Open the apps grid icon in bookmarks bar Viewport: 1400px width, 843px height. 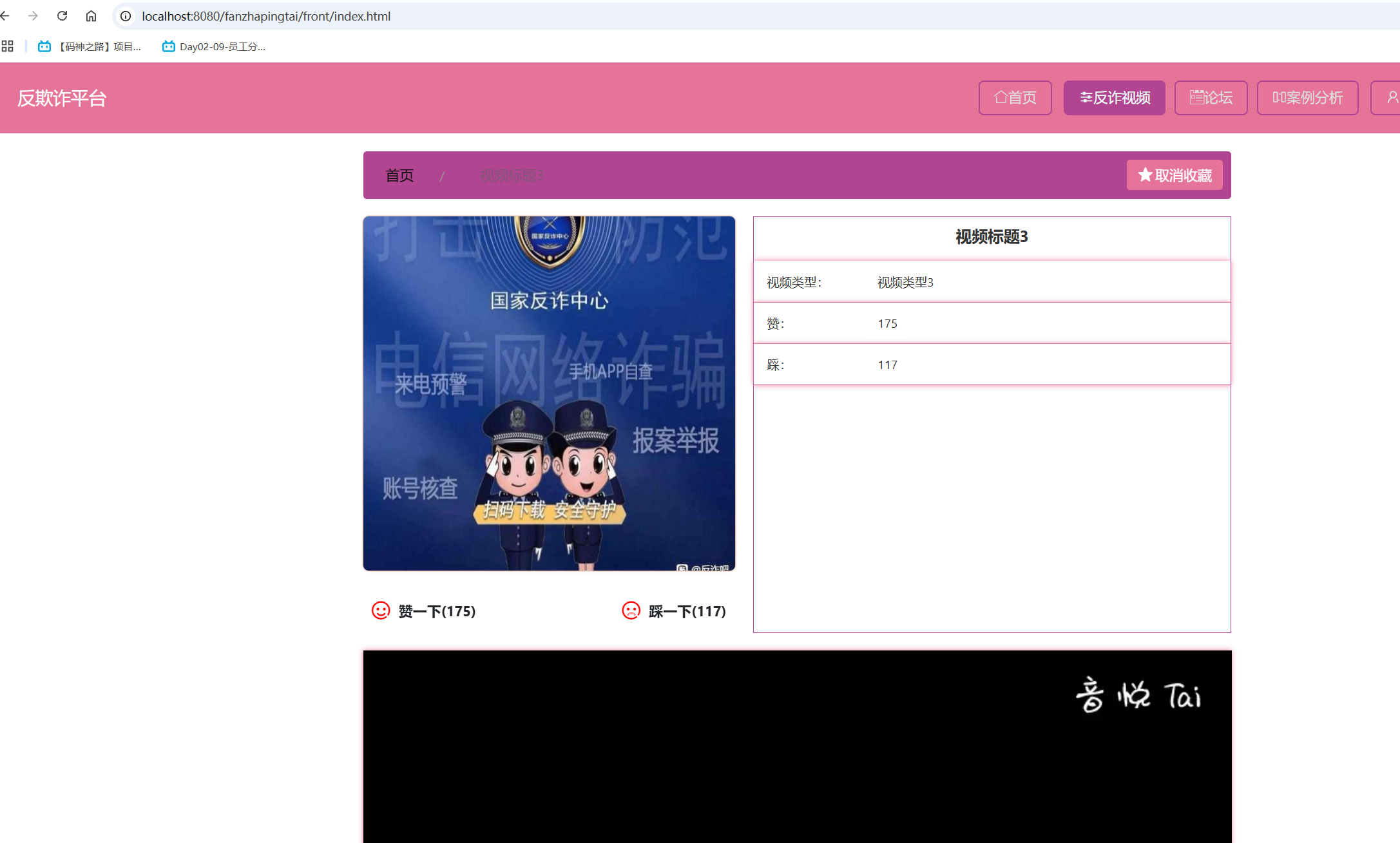pos(8,46)
